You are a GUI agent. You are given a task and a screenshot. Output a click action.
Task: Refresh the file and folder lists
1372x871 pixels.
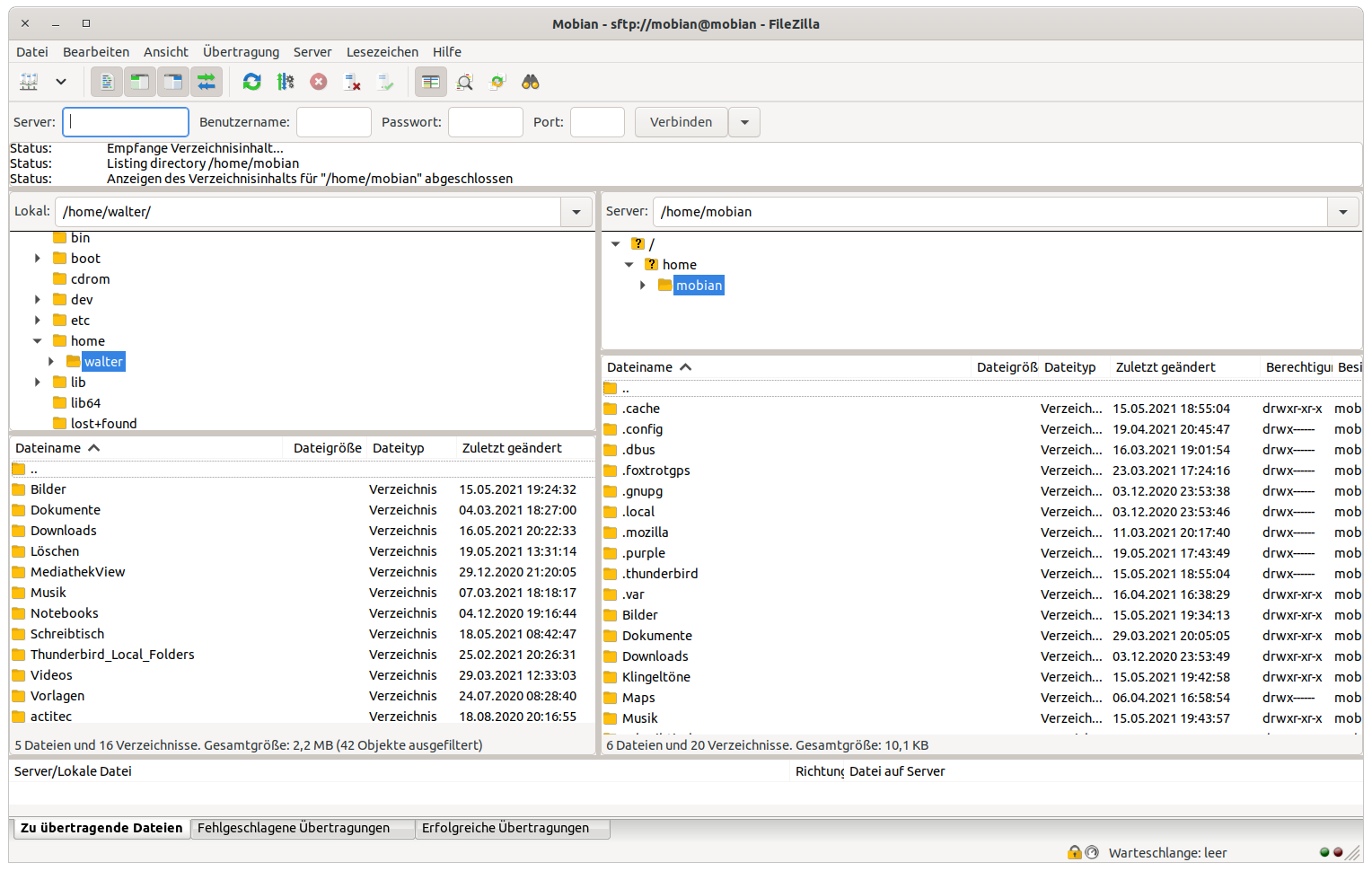coord(252,82)
